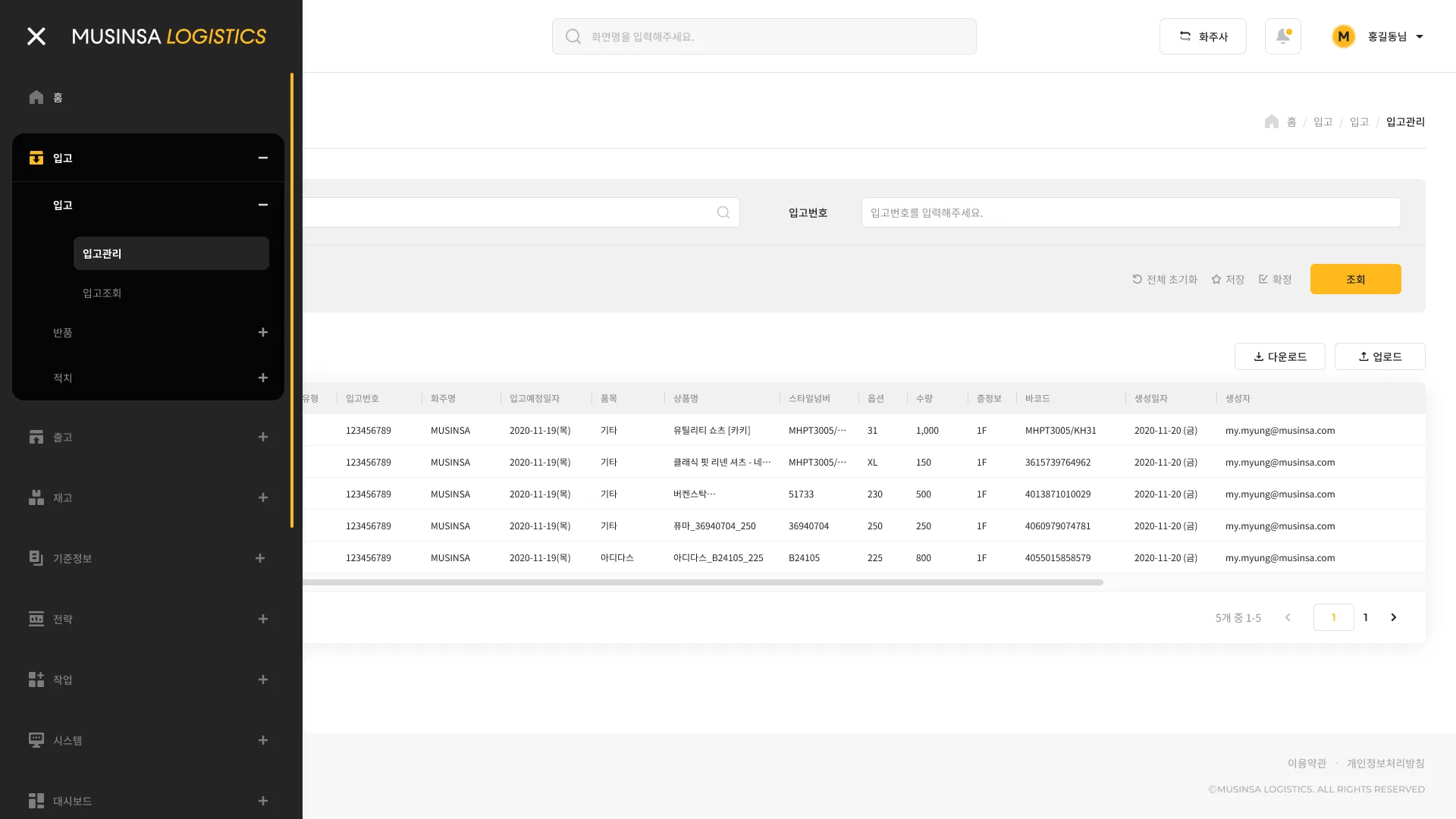Expand the 적치 submenu

[x=263, y=378]
